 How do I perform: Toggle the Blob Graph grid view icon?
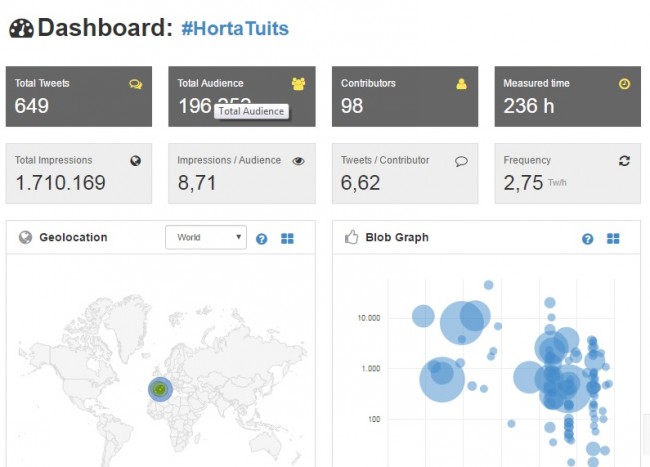pos(613,239)
